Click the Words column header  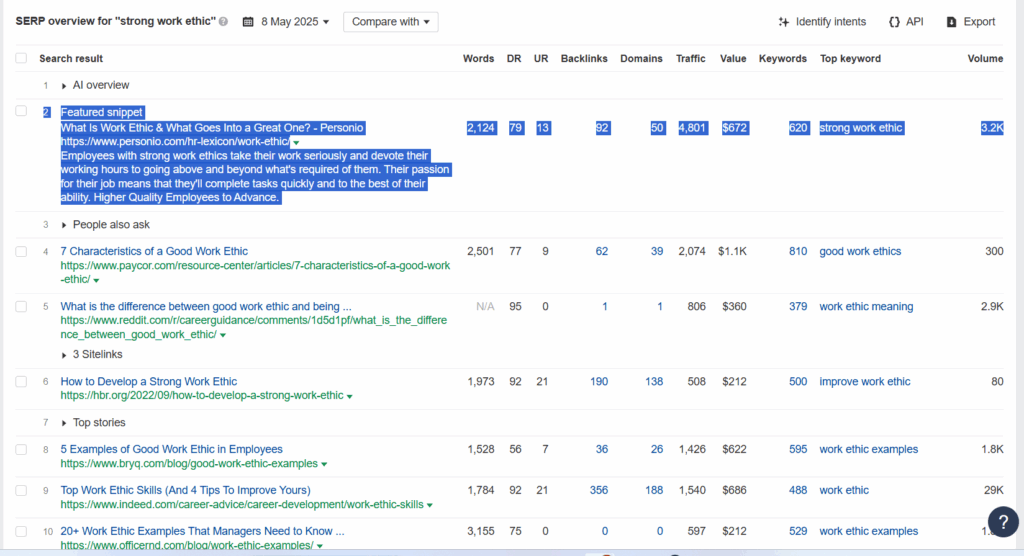tap(479, 58)
